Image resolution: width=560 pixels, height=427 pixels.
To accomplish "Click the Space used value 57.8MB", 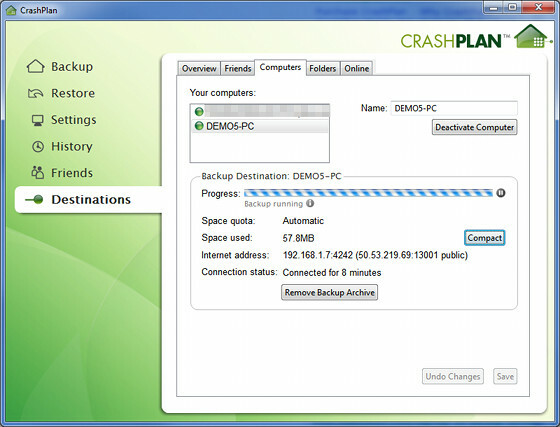I will pos(298,238).
